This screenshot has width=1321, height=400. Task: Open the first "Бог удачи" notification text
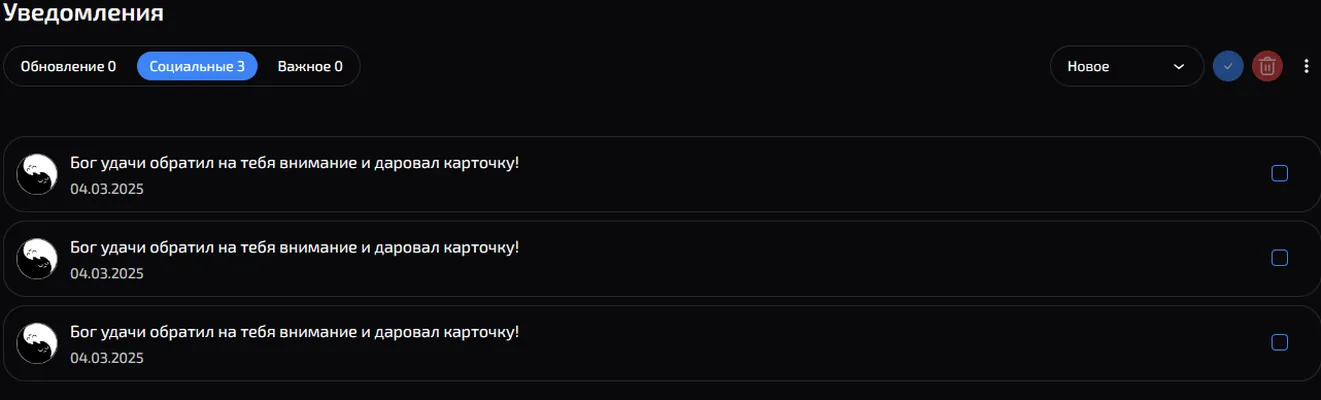tap(294, 163)
